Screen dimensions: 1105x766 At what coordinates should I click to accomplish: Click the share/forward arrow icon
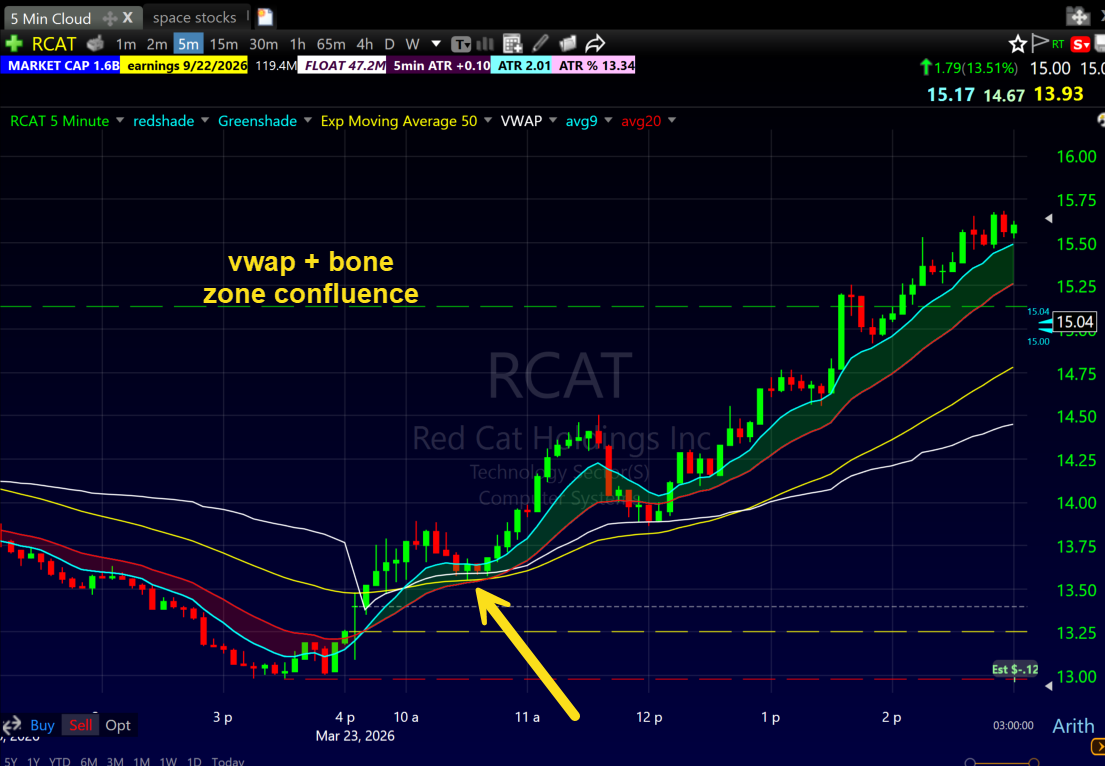tap(595, 43)
